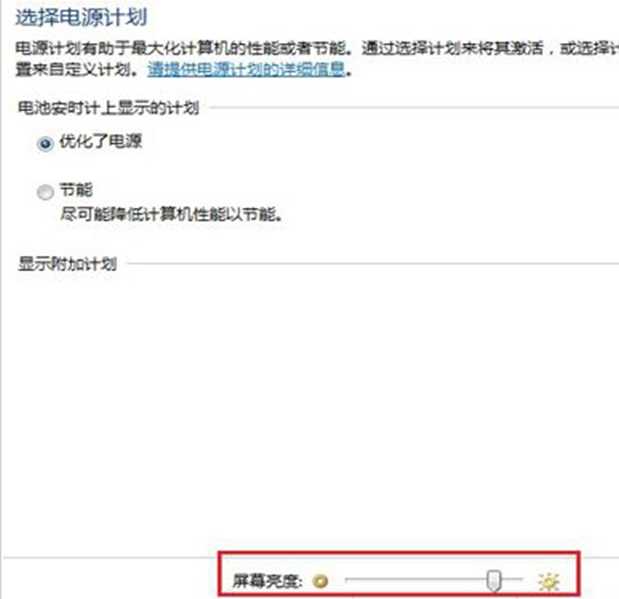Click the 屏幕亮度 label text

point(267,581)
